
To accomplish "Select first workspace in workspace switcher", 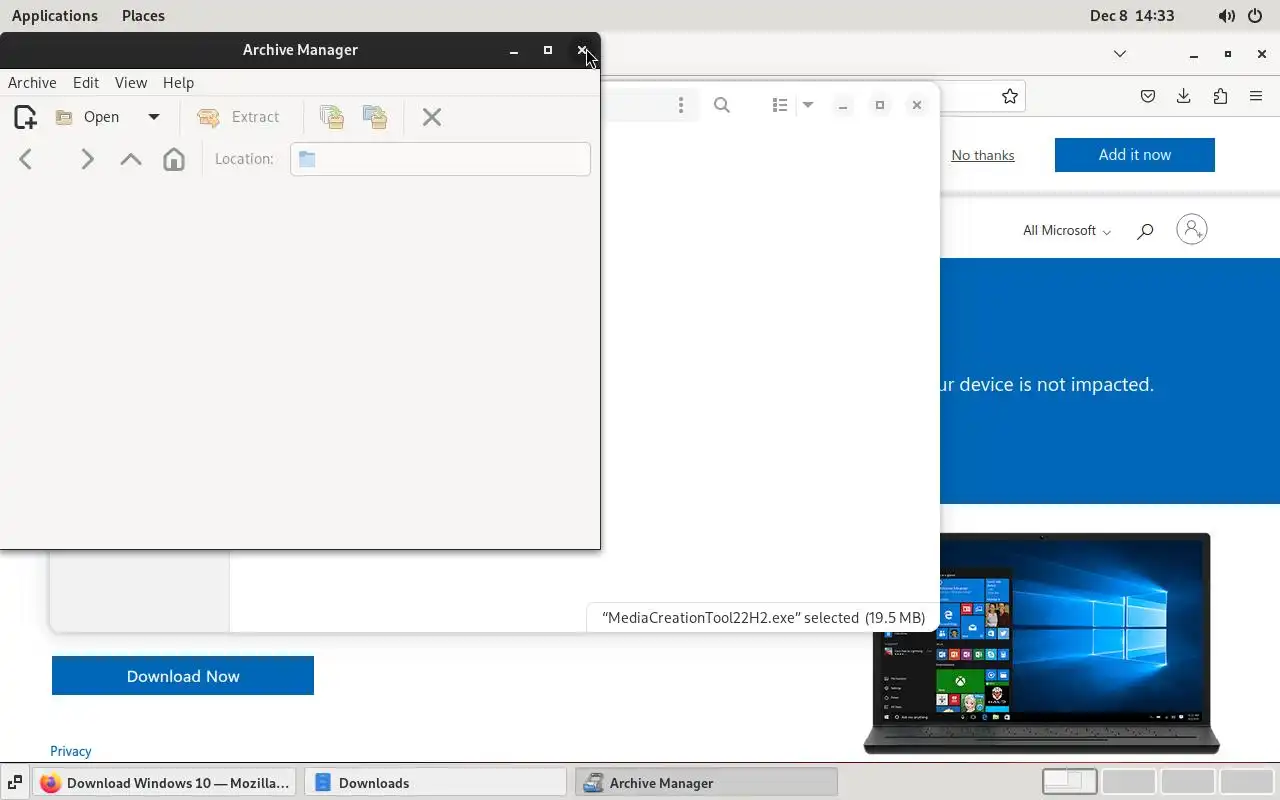I will [1070, 782].
